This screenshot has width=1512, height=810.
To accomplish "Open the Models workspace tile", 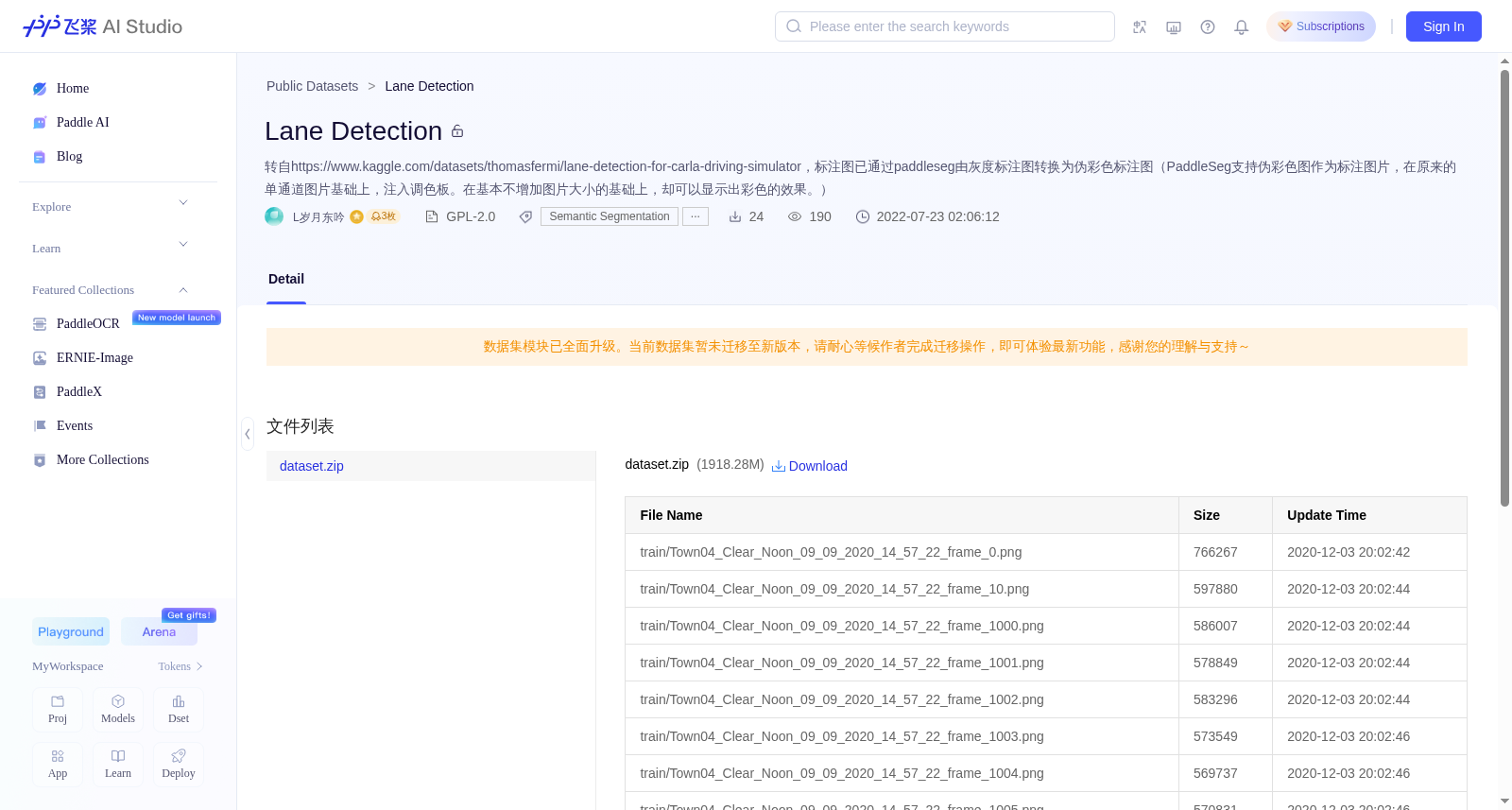I will (118, 710).
